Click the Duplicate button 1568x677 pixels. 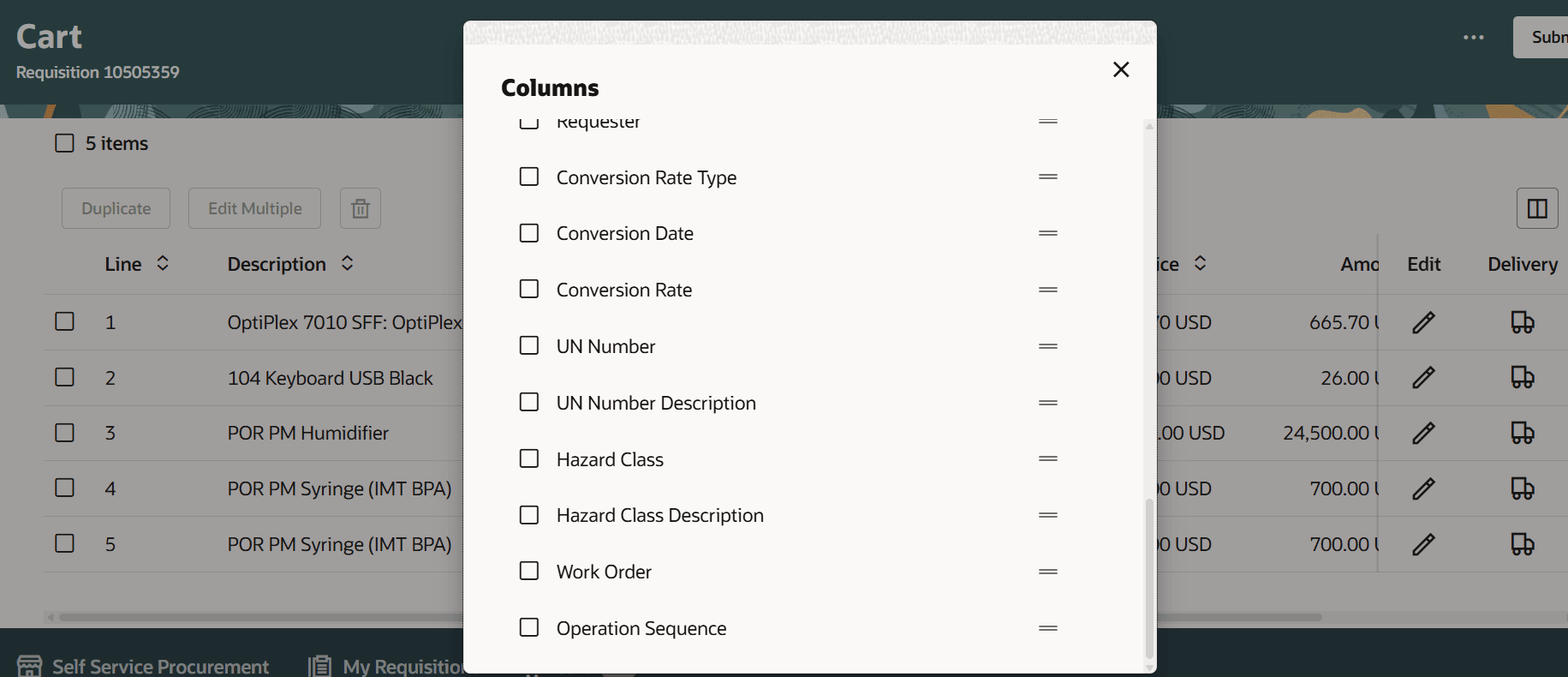point(116,207)
